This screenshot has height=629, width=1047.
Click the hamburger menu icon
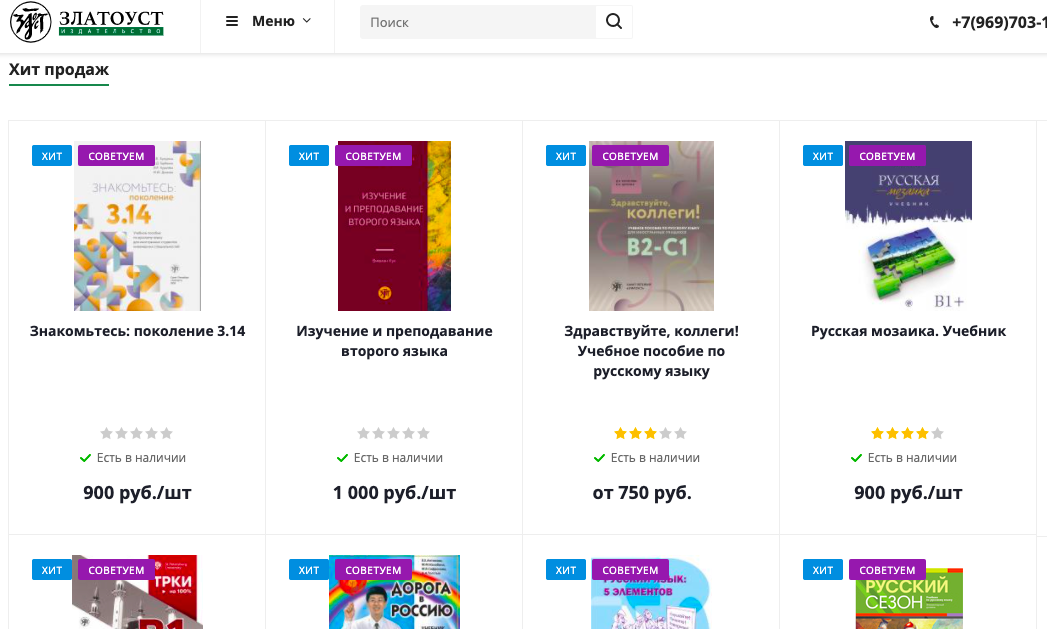(232, 21)
